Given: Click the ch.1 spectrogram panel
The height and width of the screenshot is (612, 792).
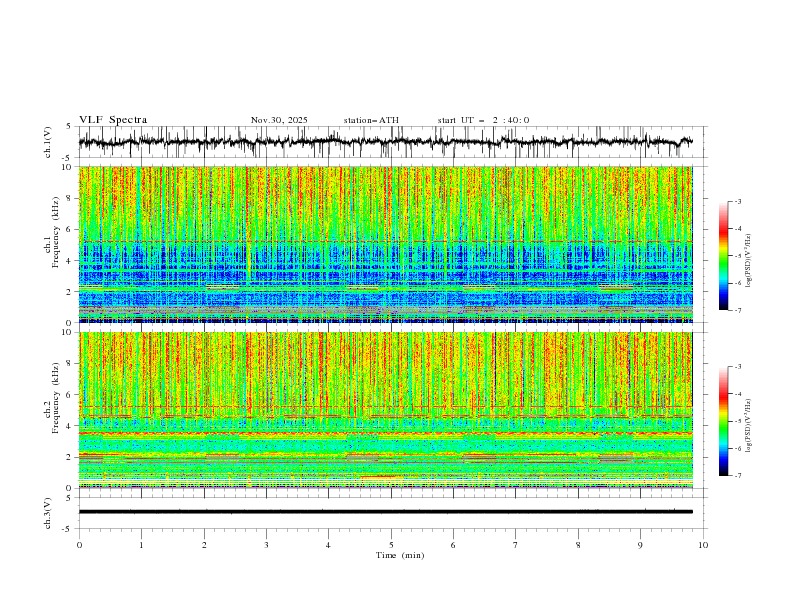Looking at the screenshot, I should [386, 244].
